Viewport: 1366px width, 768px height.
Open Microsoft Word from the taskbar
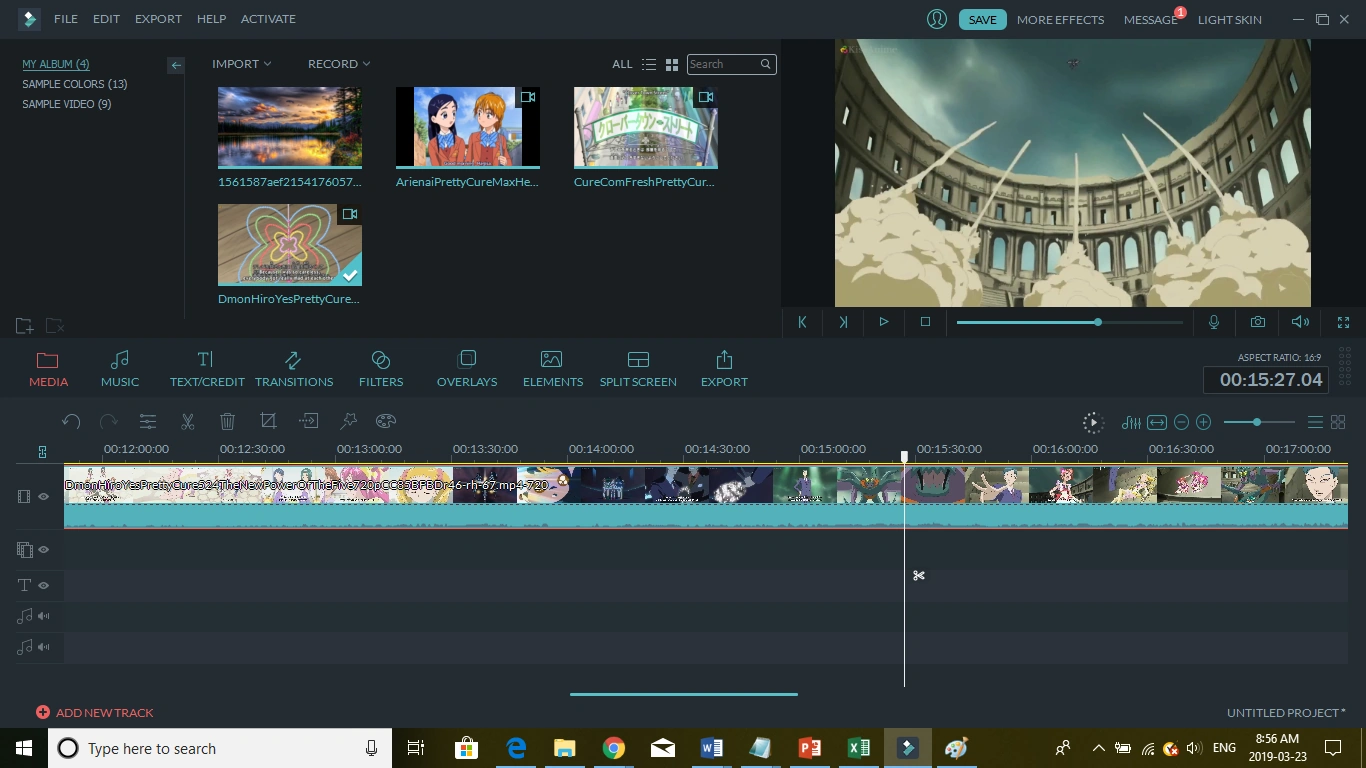(x=711, y=748)
